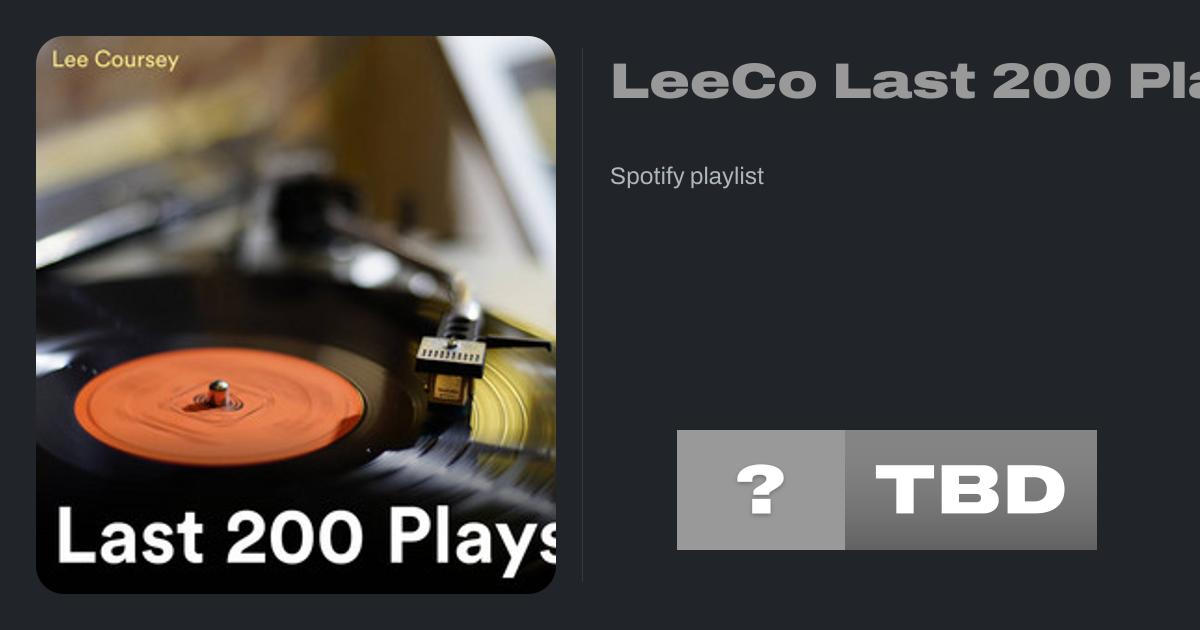Click the Spotify playlist subtitle
The height and width of the screenshot is (630, 1200).
[687, 177]
